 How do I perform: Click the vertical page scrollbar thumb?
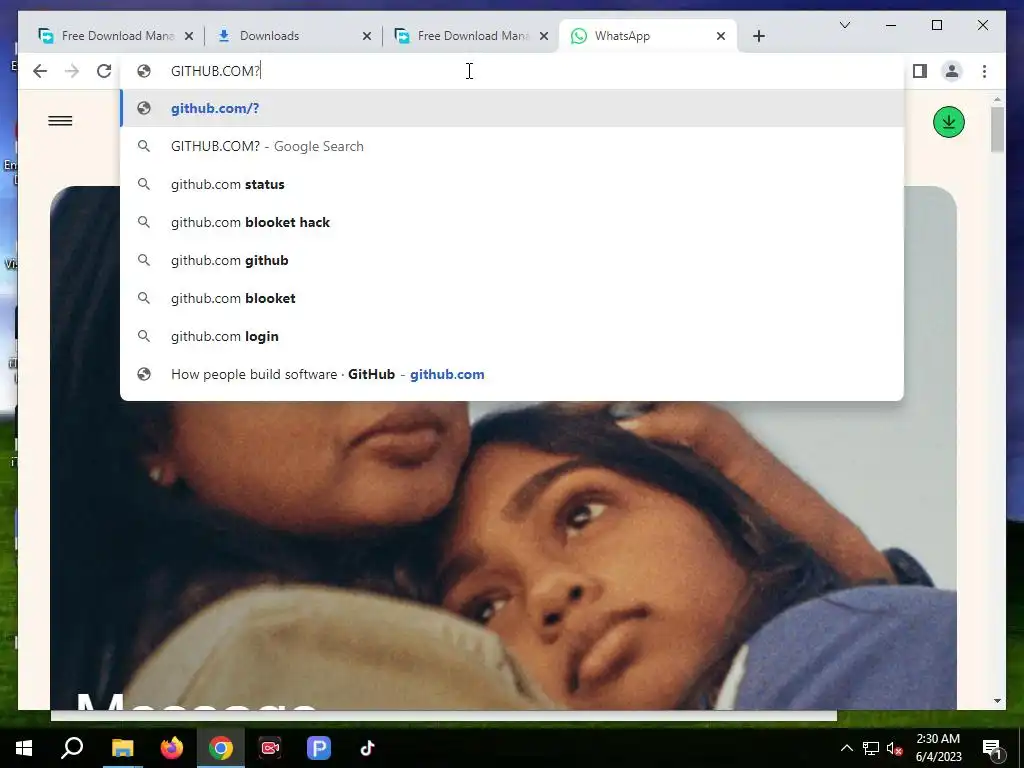click(997, 129)
